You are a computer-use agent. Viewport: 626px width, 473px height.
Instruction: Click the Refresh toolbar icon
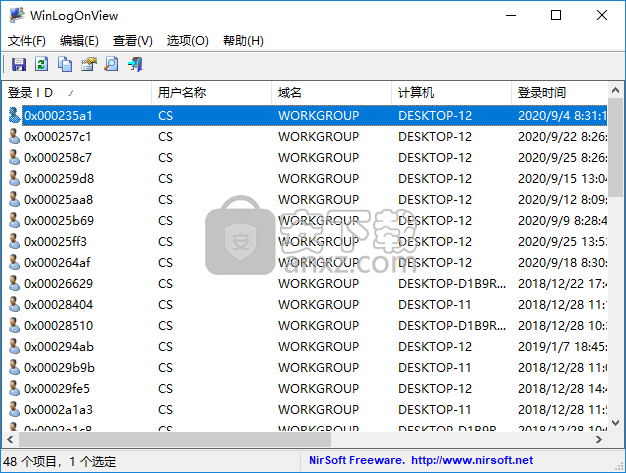pyautogui.click(x=42, y=64)
